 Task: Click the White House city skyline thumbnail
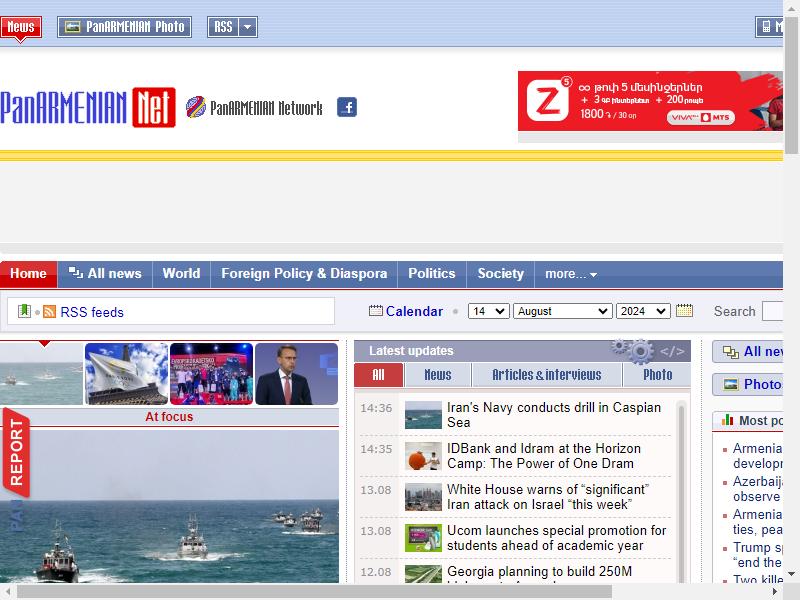tap(423, 497)
